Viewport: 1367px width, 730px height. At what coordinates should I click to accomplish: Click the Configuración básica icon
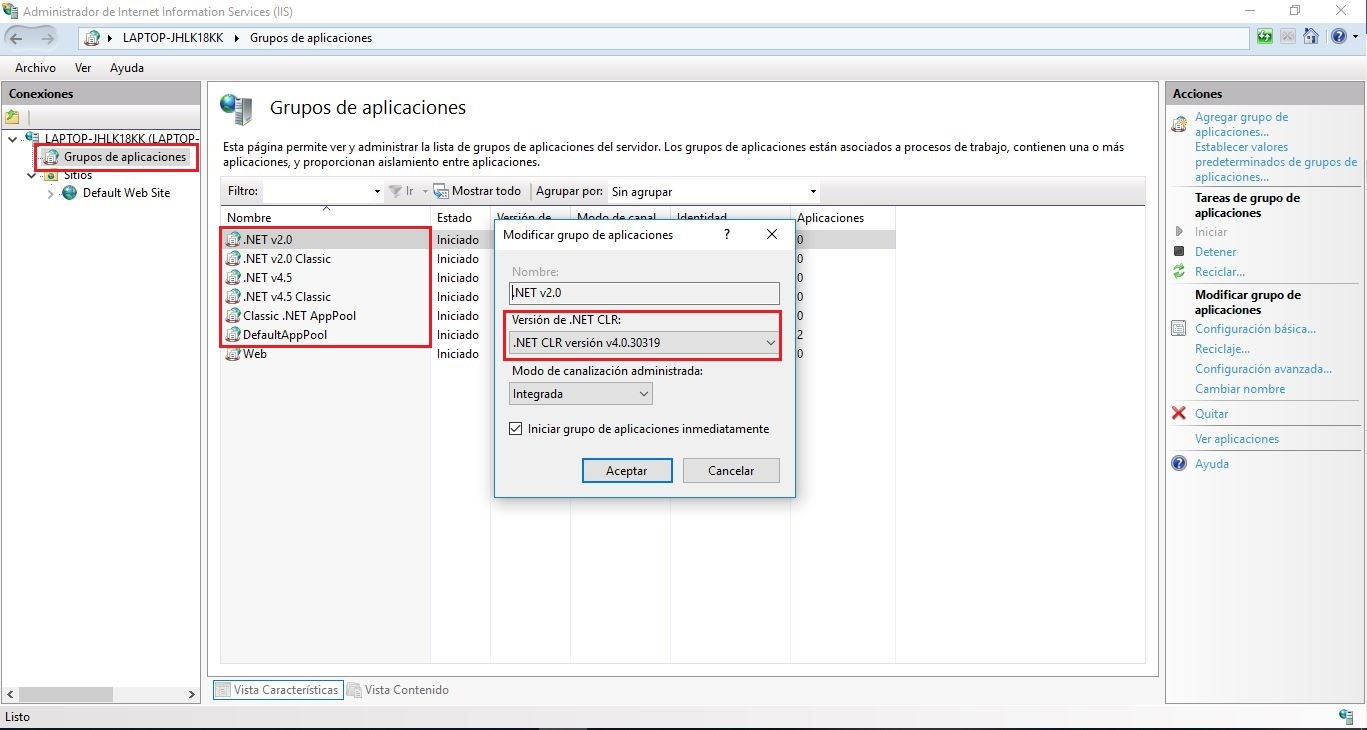[x=1179, y=329]
